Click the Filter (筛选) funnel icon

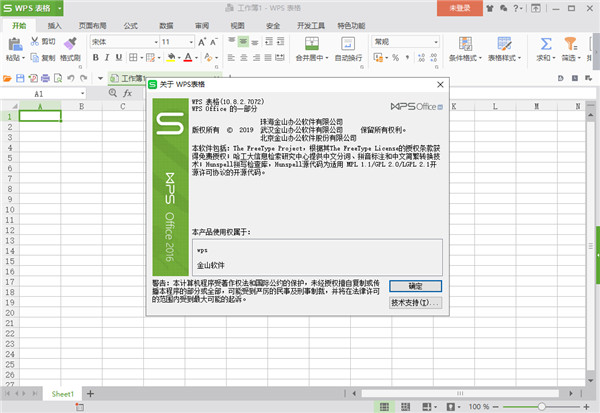point(571,45)
